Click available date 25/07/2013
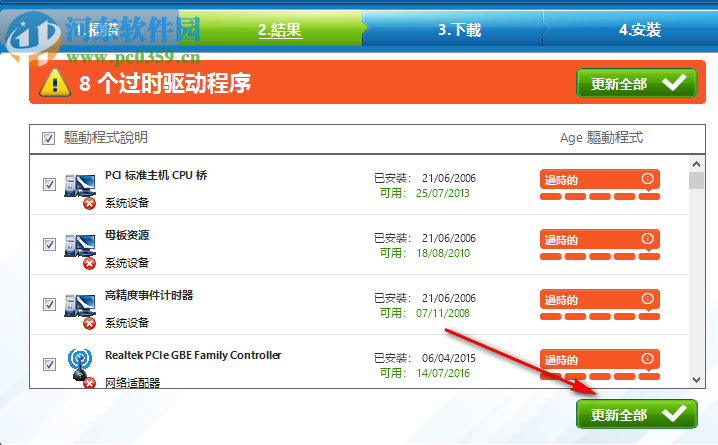Image resolution: width=718 pixels, height=445 pixels. pyautogui.click(x=443, y=193)
